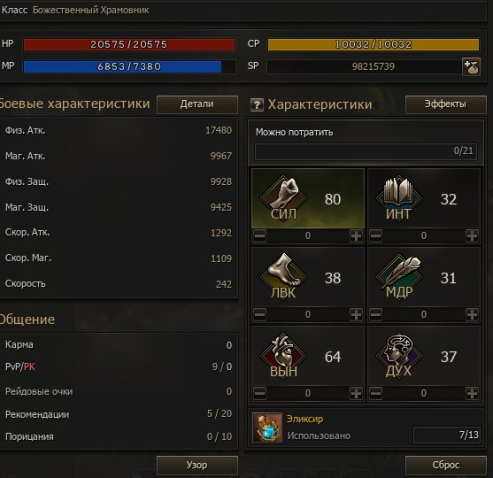Increase ДУХ points with plus button
The image size is (493, 478).
coord(472,393)
